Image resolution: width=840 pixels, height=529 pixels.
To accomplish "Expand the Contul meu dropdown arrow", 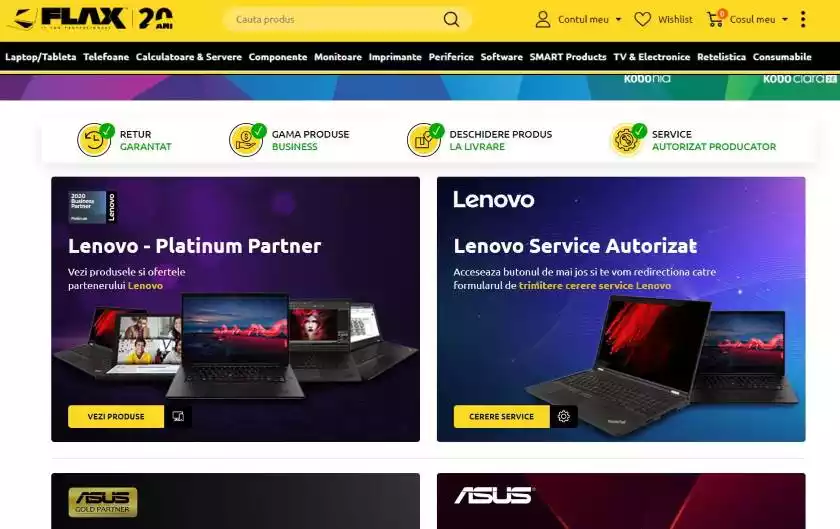I will pos(619,19).
